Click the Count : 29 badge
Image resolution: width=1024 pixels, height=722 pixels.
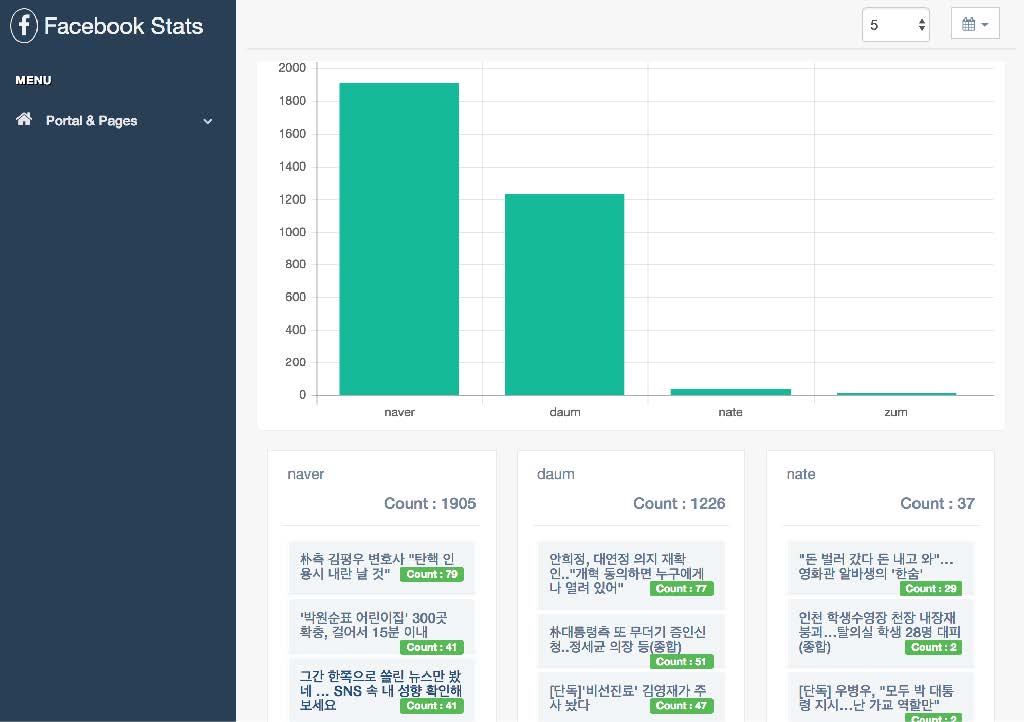(x=931, y=589)
